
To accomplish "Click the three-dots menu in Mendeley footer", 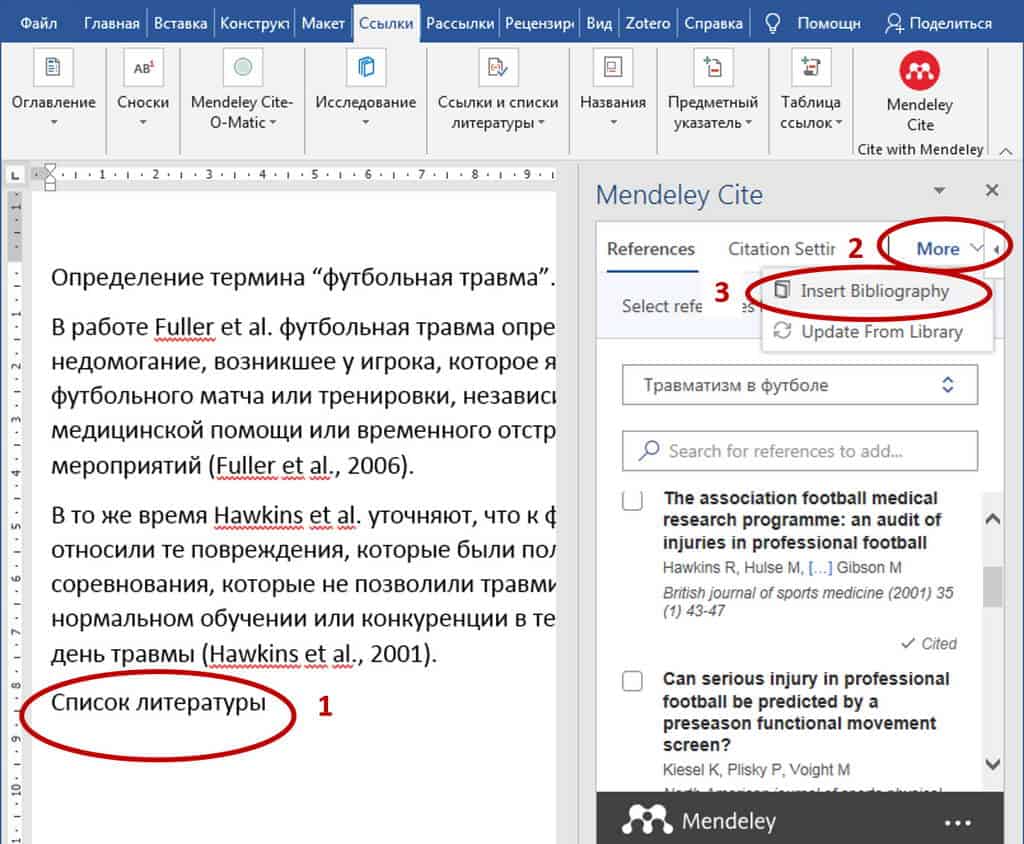I will [x=957, y=823].
